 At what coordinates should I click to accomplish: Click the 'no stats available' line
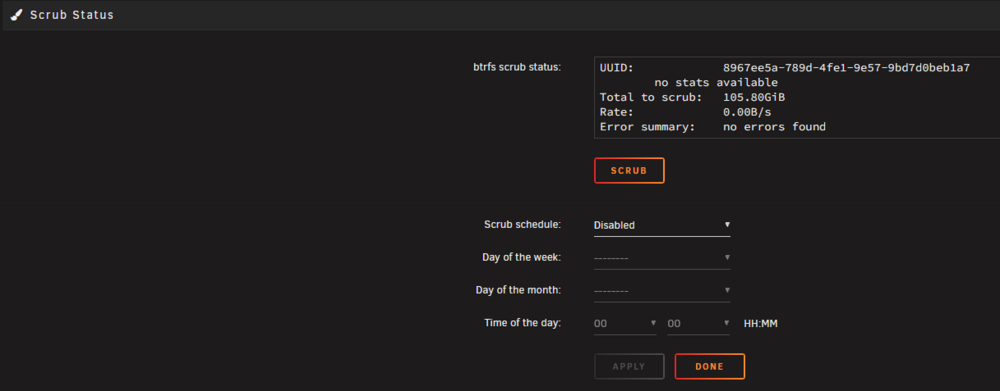point(716,83)
